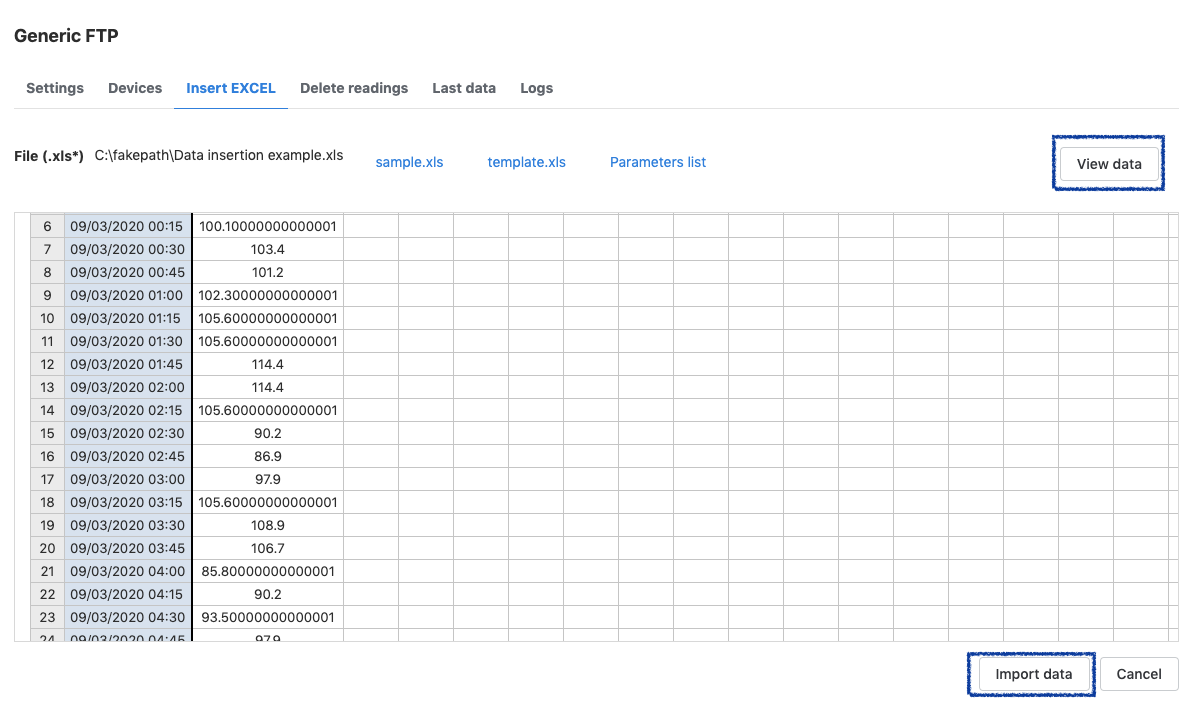Cancel the Excel import
The width and height of the screenshot is (1185, 705).
[x=1138, y=674]
